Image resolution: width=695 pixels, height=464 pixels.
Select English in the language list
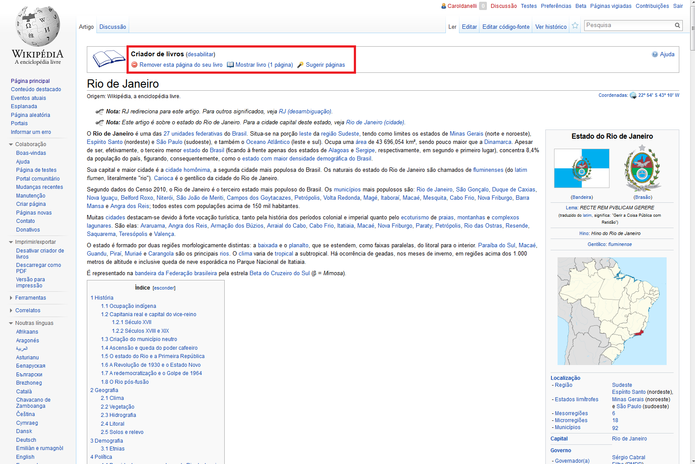click(x=25, y=456)
